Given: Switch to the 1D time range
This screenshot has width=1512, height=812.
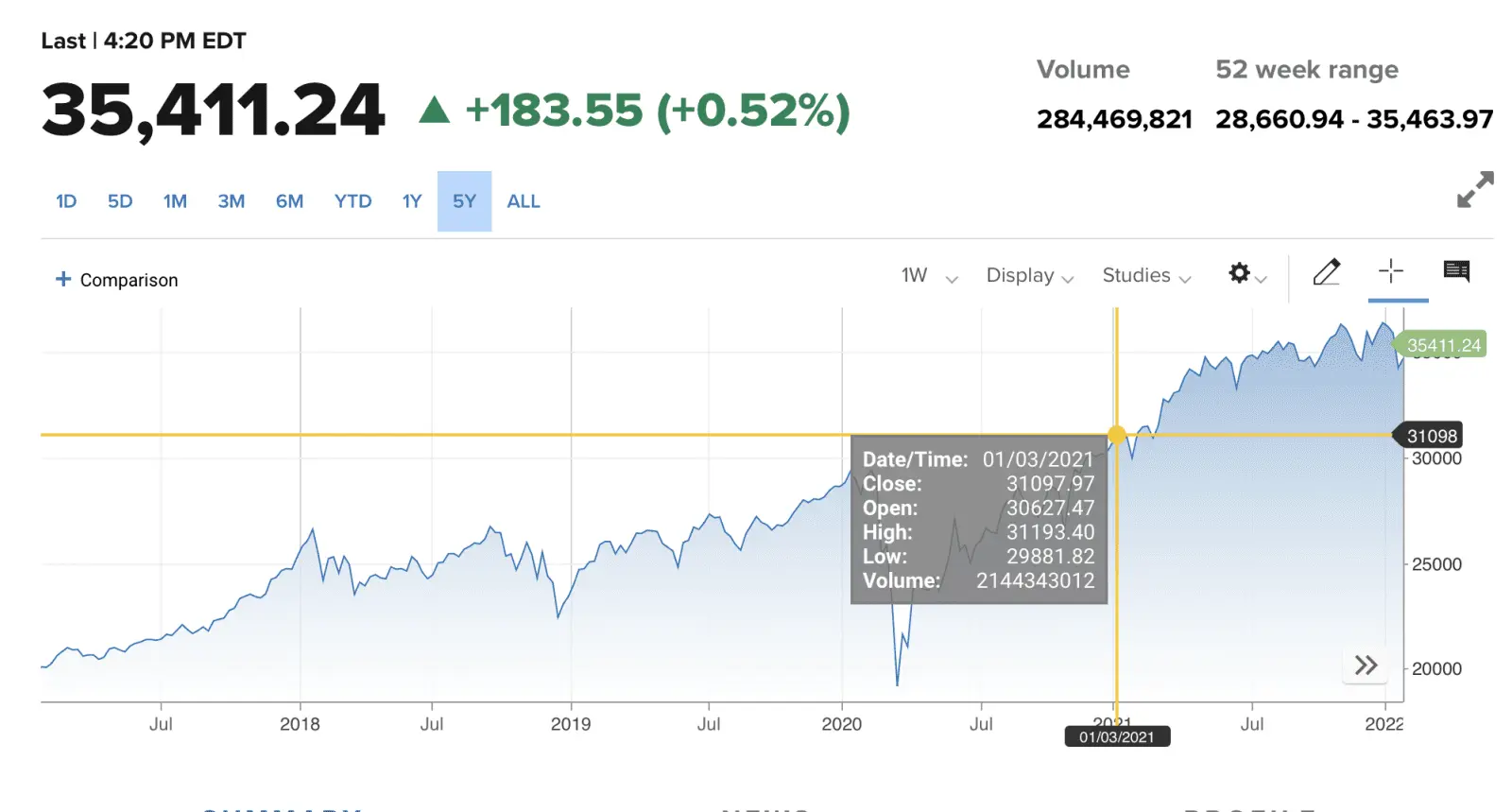Looking at the screenshot, I should (x=65, y=200).
